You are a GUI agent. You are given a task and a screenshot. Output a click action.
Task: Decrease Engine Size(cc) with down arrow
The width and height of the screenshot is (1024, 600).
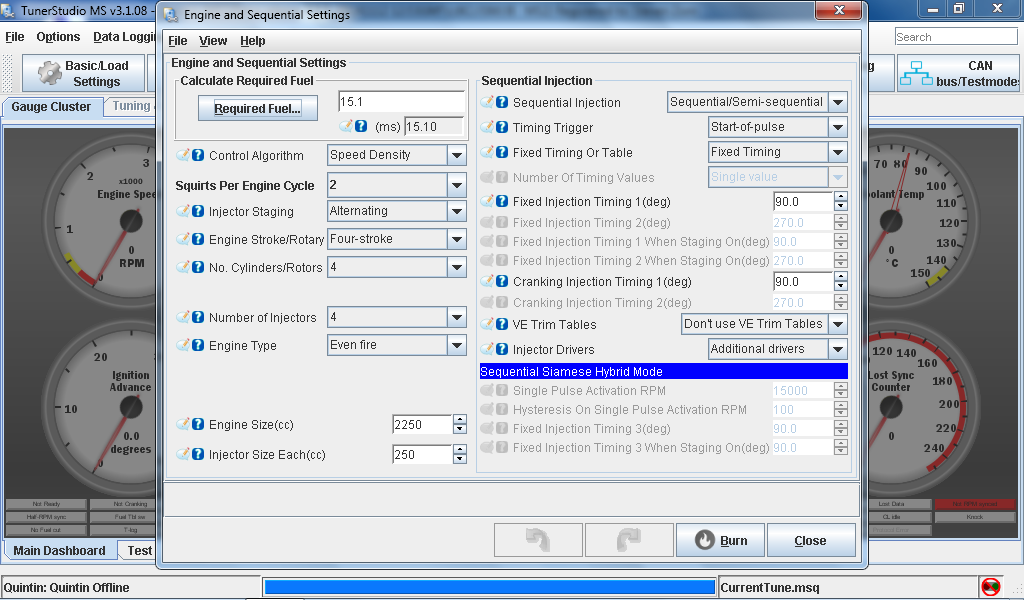pos(460,429)
